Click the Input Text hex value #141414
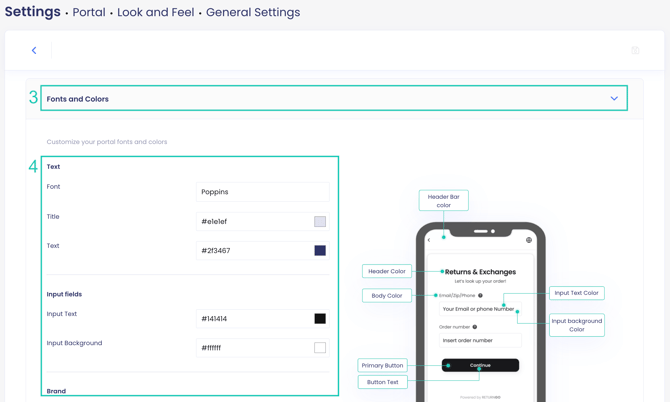The height and width of the screenshot is (402, 670). [x=250, y=319]
